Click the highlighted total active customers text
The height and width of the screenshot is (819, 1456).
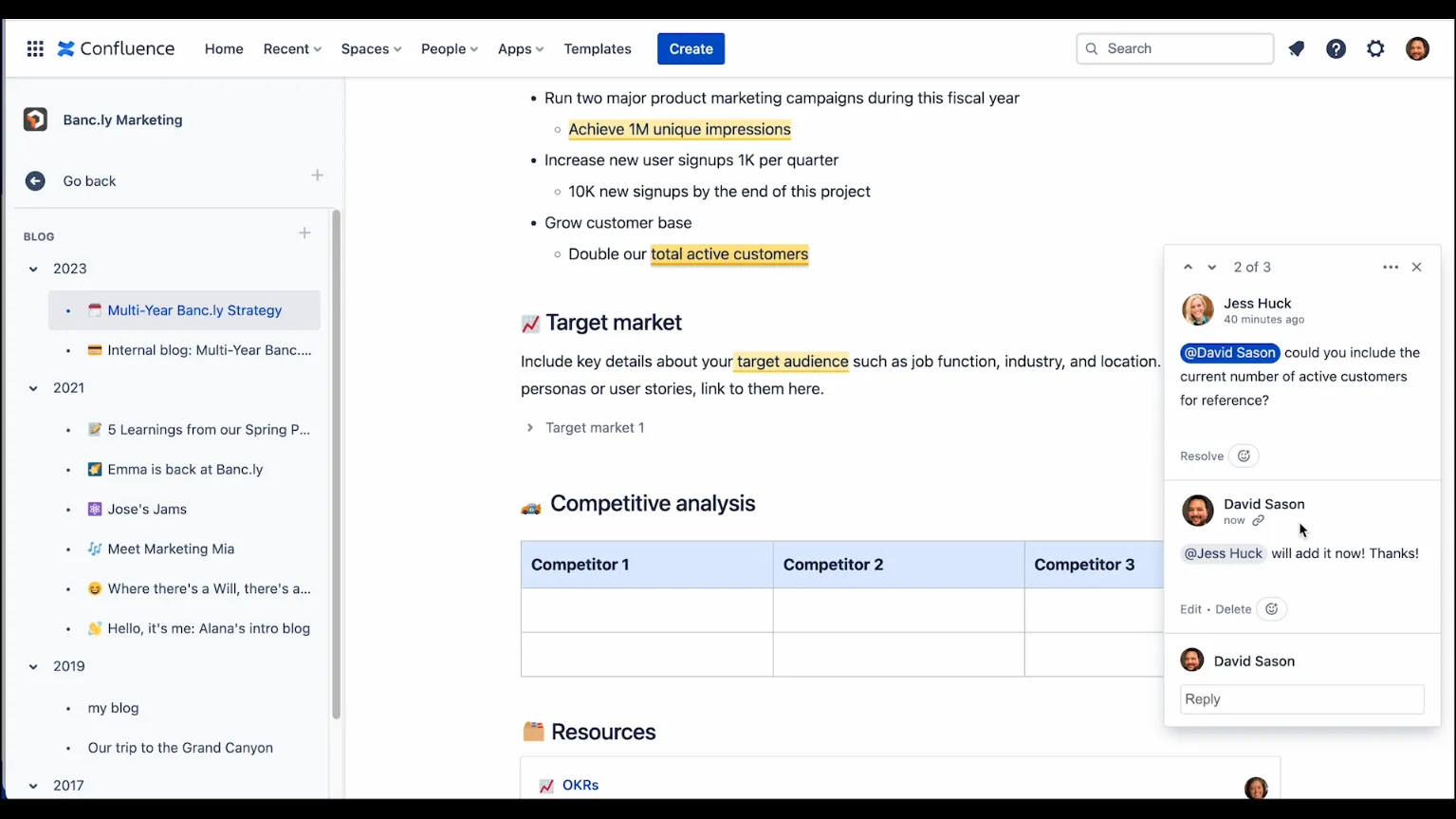click(729, 254)
